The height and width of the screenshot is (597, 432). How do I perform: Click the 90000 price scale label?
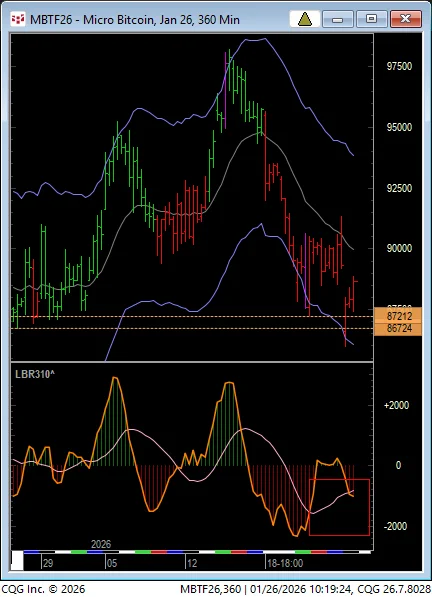tap(399, 249)
